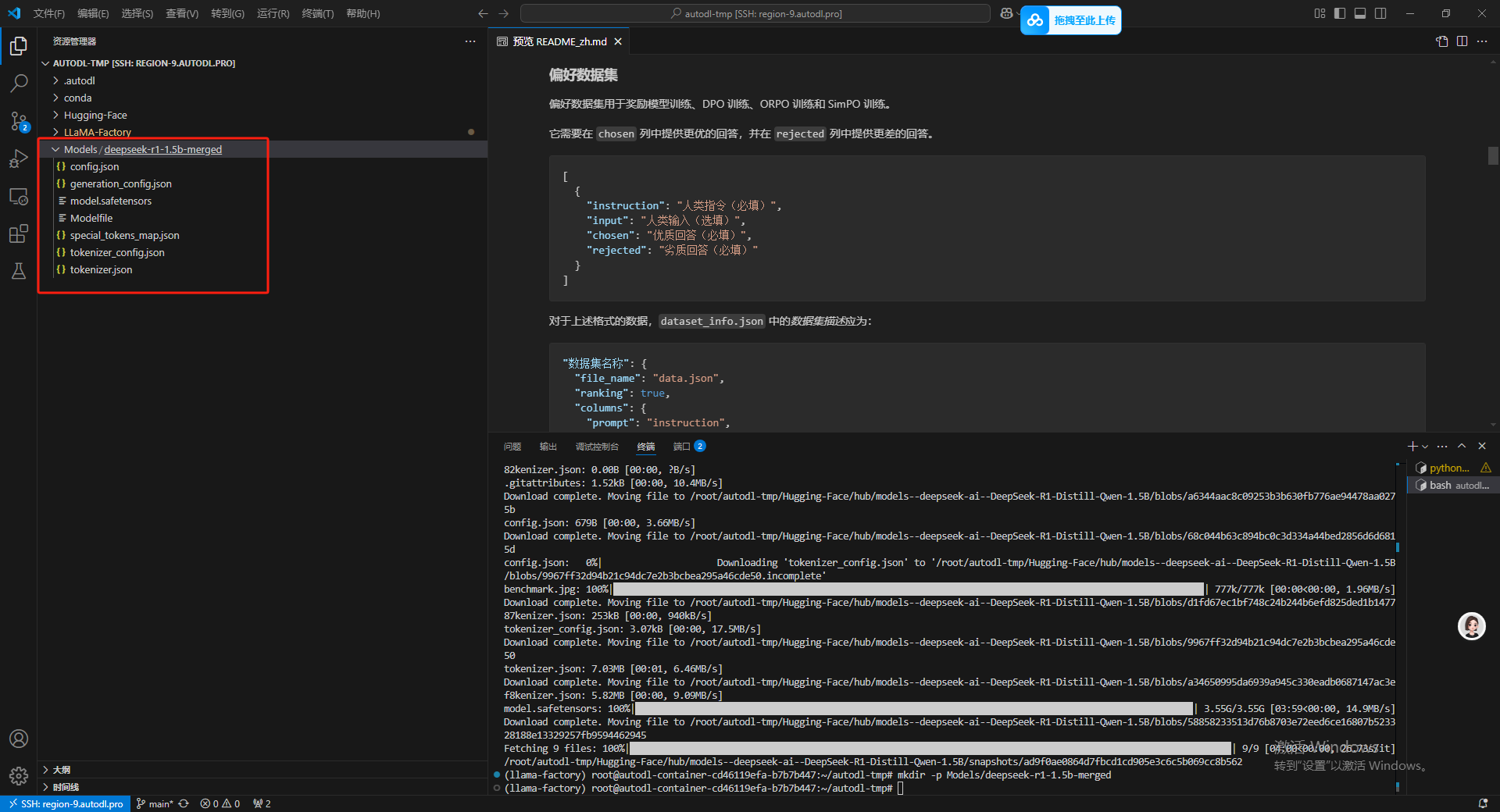
Task: Navigate back with the left arrow
Action: [483, 13]
